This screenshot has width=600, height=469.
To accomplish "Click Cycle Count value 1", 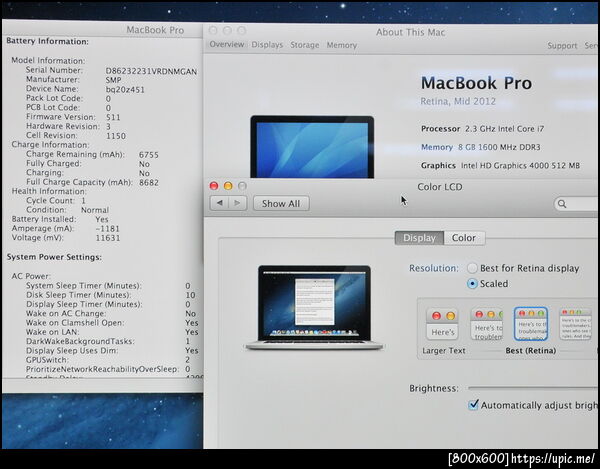I will pyautogui.click(x=83, y=200).
